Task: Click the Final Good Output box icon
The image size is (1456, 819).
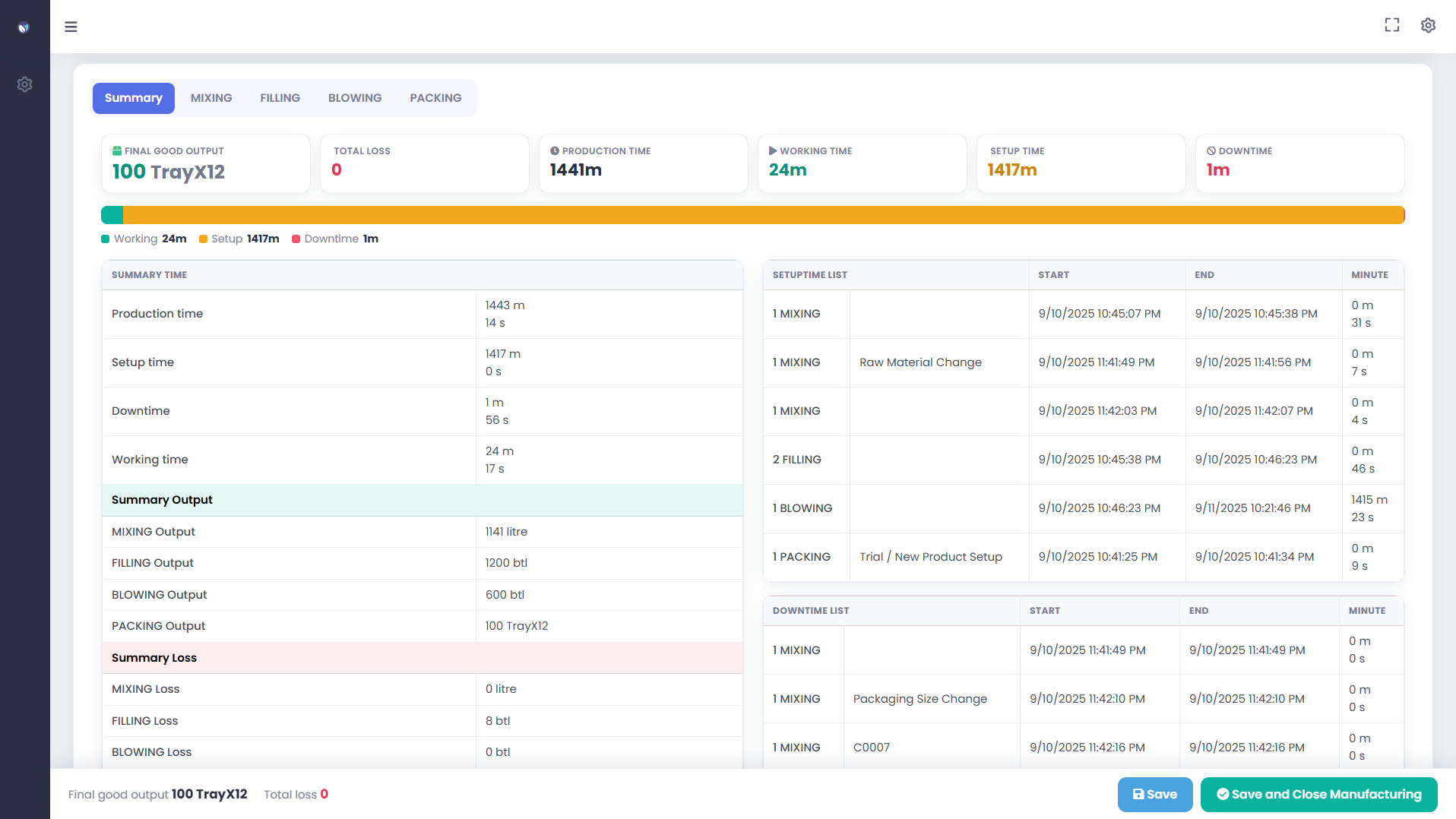Action: 117,150
